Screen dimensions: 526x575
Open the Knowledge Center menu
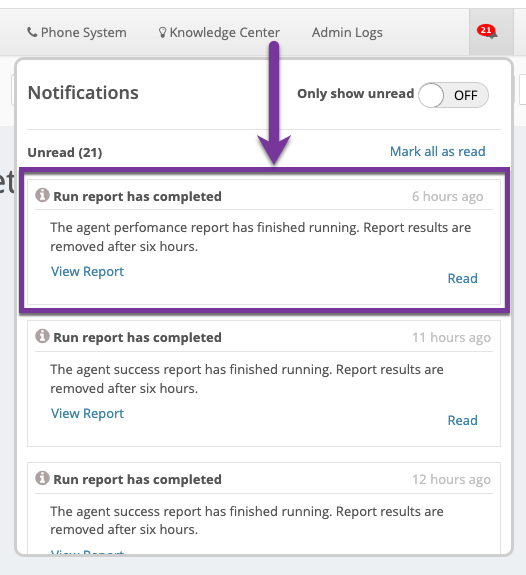[219, 33]
